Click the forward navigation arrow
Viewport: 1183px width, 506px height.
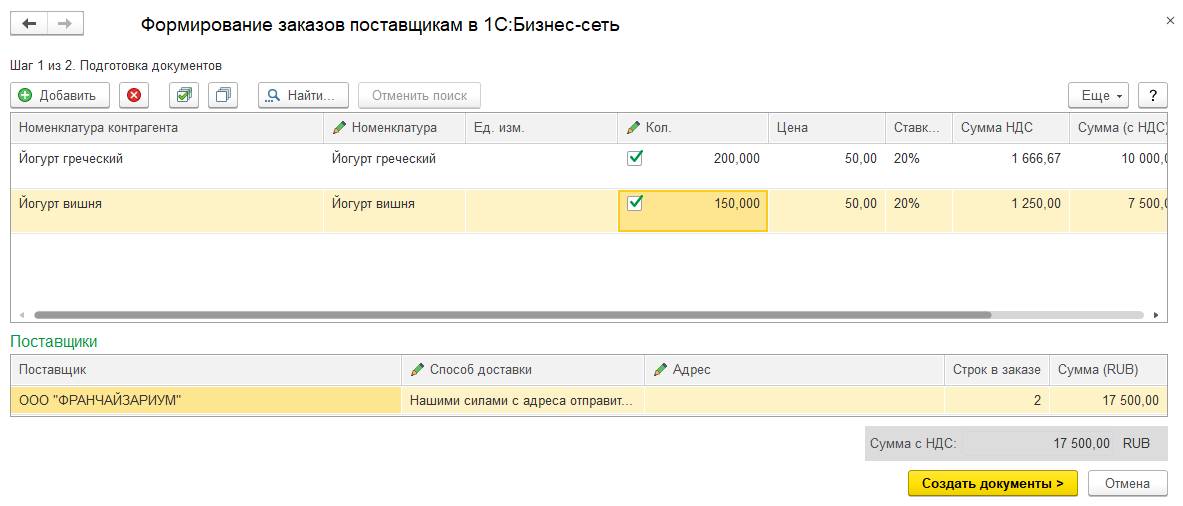pyautogui.click(x=65, y=24)
